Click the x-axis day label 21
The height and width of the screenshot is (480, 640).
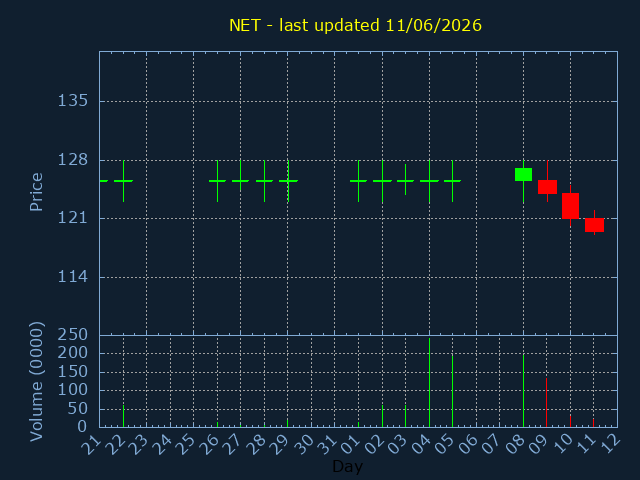pyautogui.click(x=91, y=445)
